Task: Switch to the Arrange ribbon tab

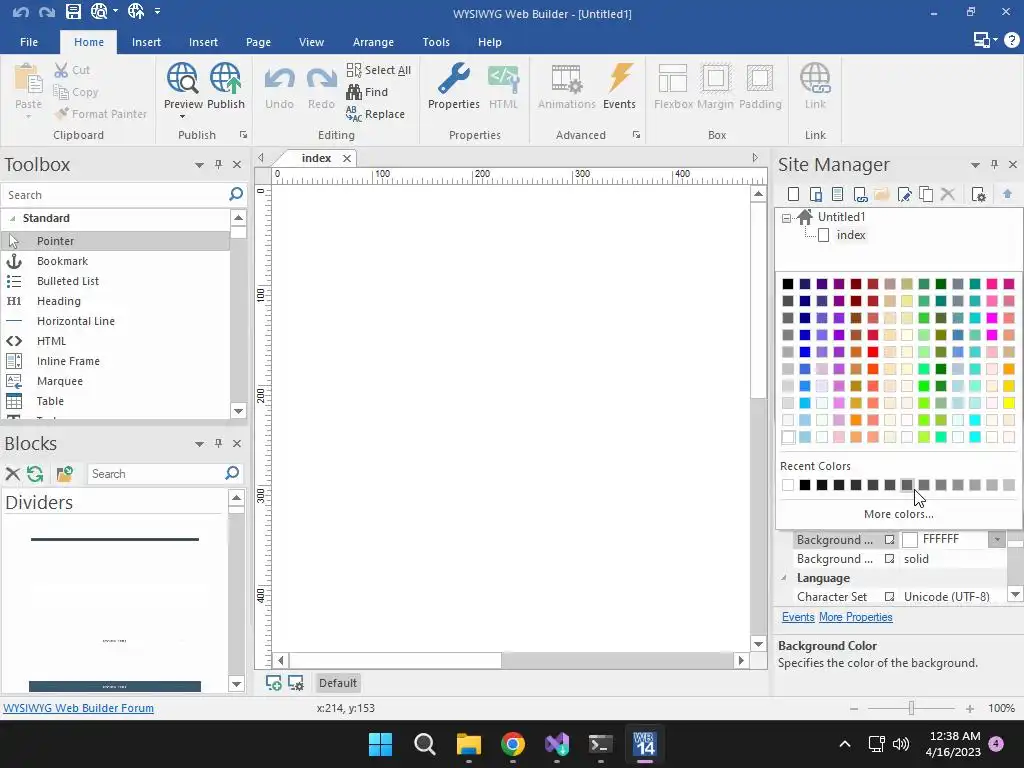Action: (374, 42)
